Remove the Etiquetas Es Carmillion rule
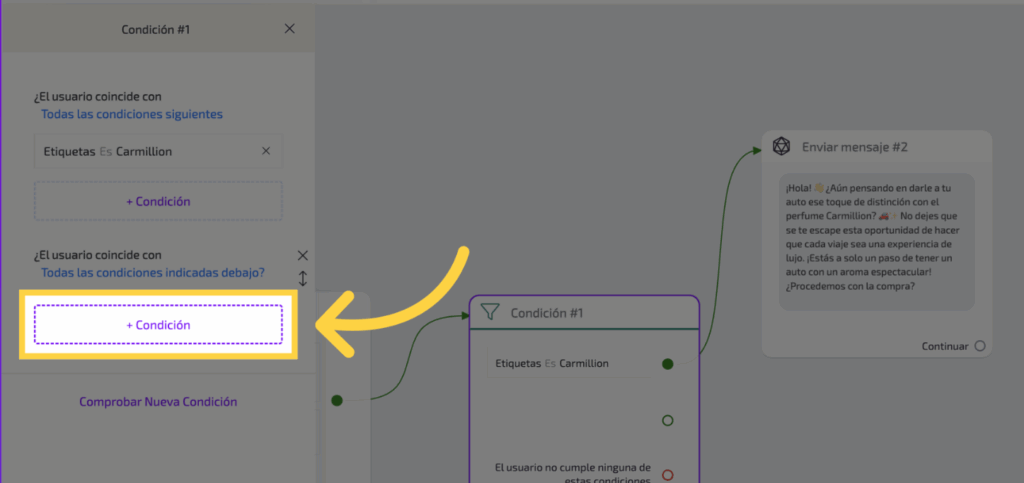1024x483 pixels. [266, 151]
